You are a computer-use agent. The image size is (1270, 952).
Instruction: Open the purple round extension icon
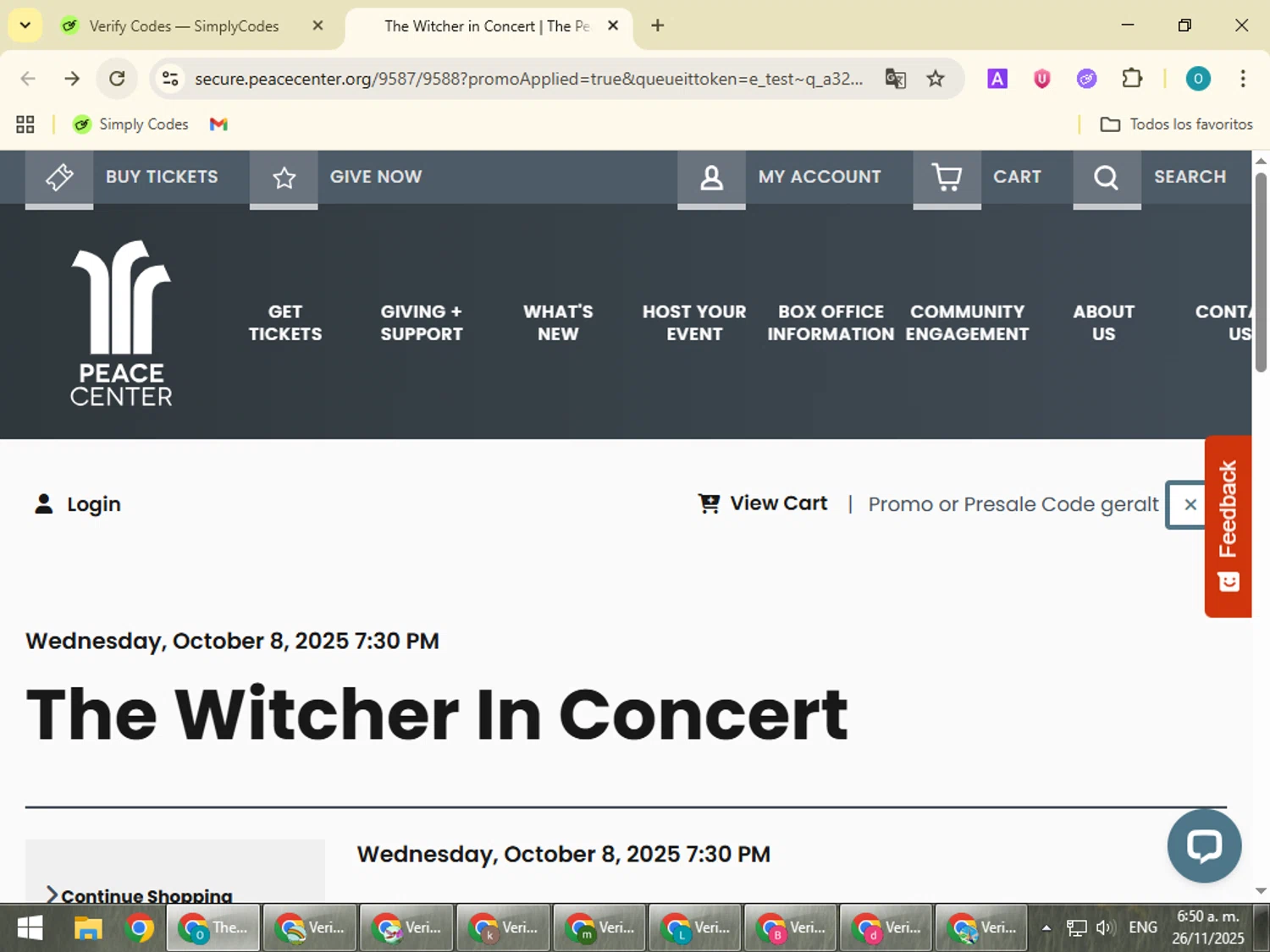coord(1087,79)
